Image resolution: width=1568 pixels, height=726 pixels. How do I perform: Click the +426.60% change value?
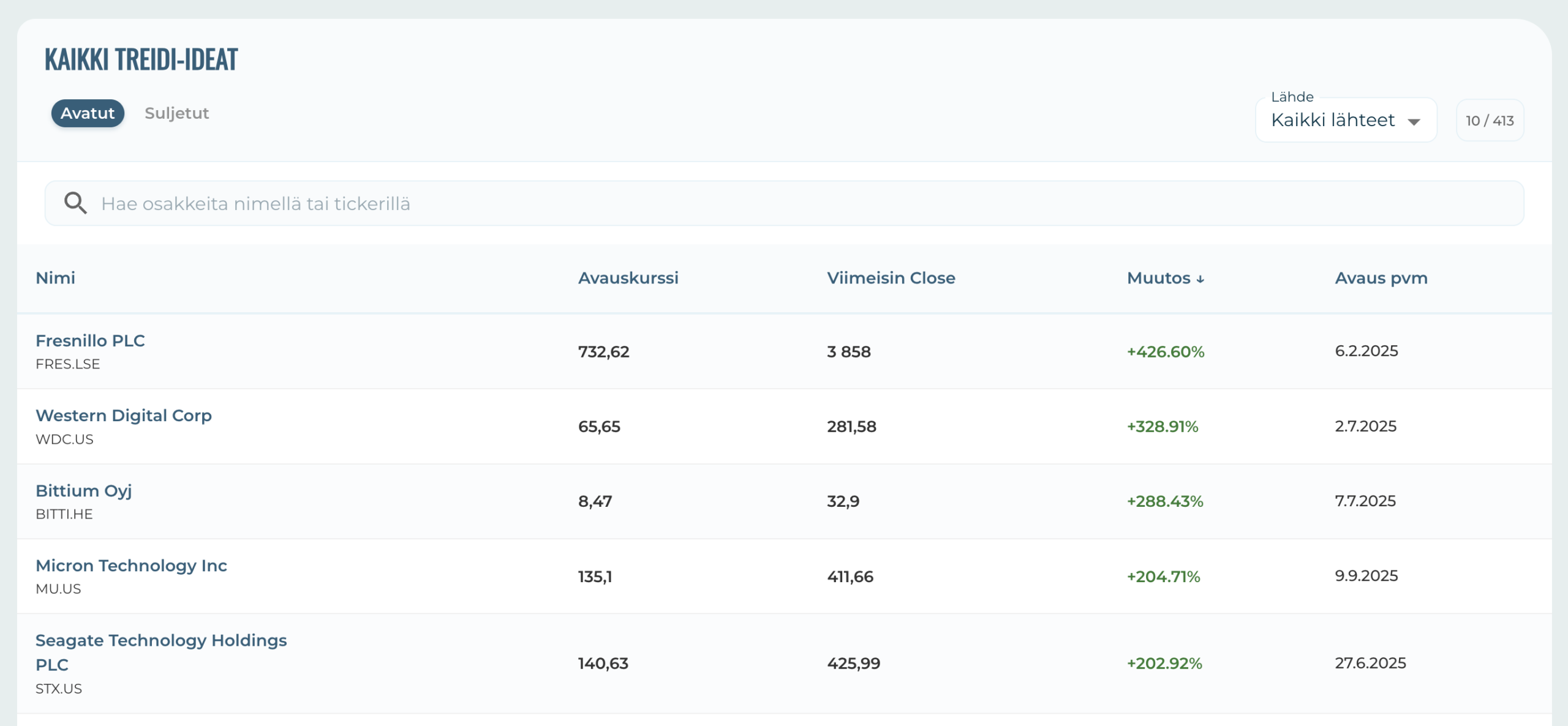(1165, 352)
